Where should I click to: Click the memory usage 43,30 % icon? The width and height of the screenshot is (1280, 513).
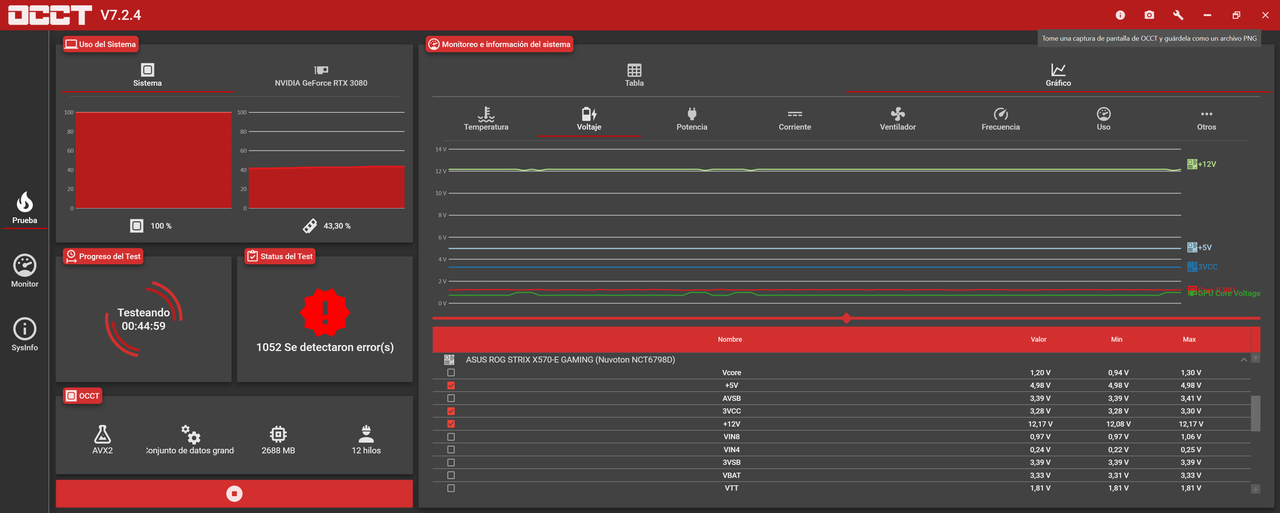point(310,225)
